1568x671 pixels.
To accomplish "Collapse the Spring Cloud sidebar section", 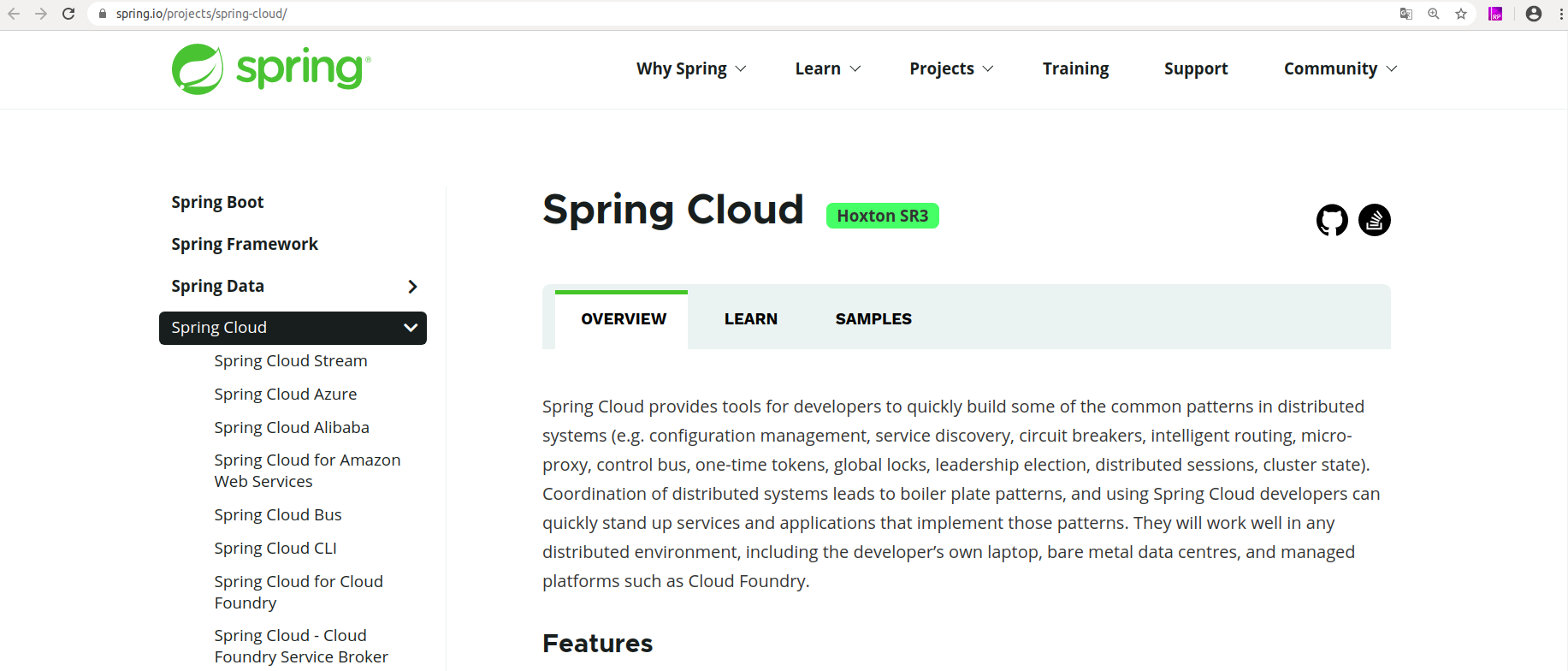I will pos(411,328).
